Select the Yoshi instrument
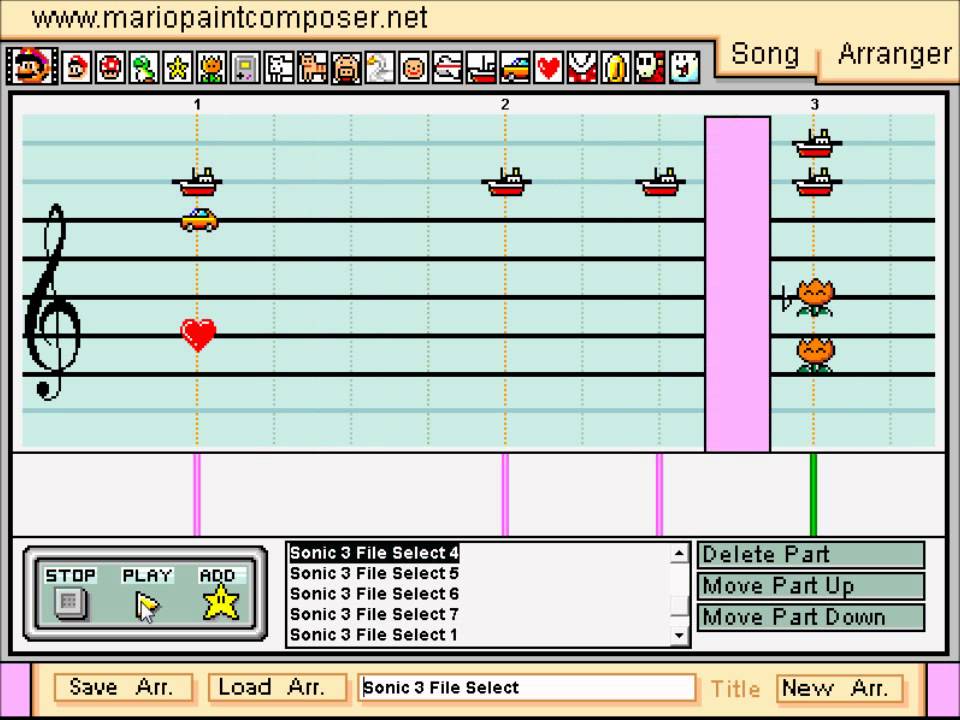 (144, 67)
